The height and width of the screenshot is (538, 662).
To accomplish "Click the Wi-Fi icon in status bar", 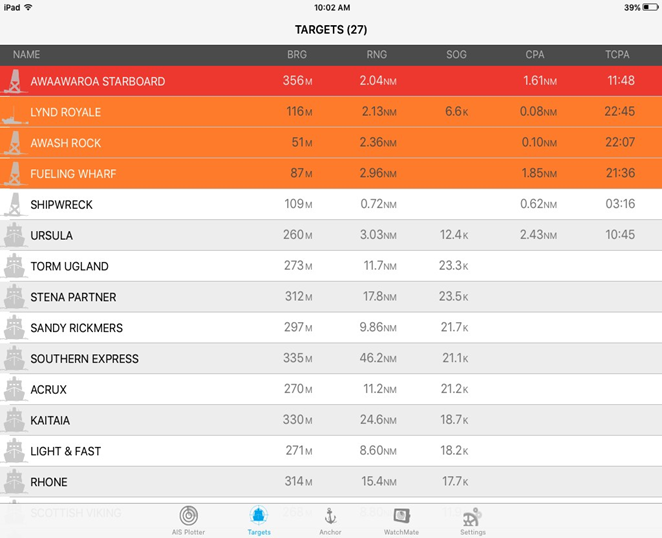I will tap(28, 7).
